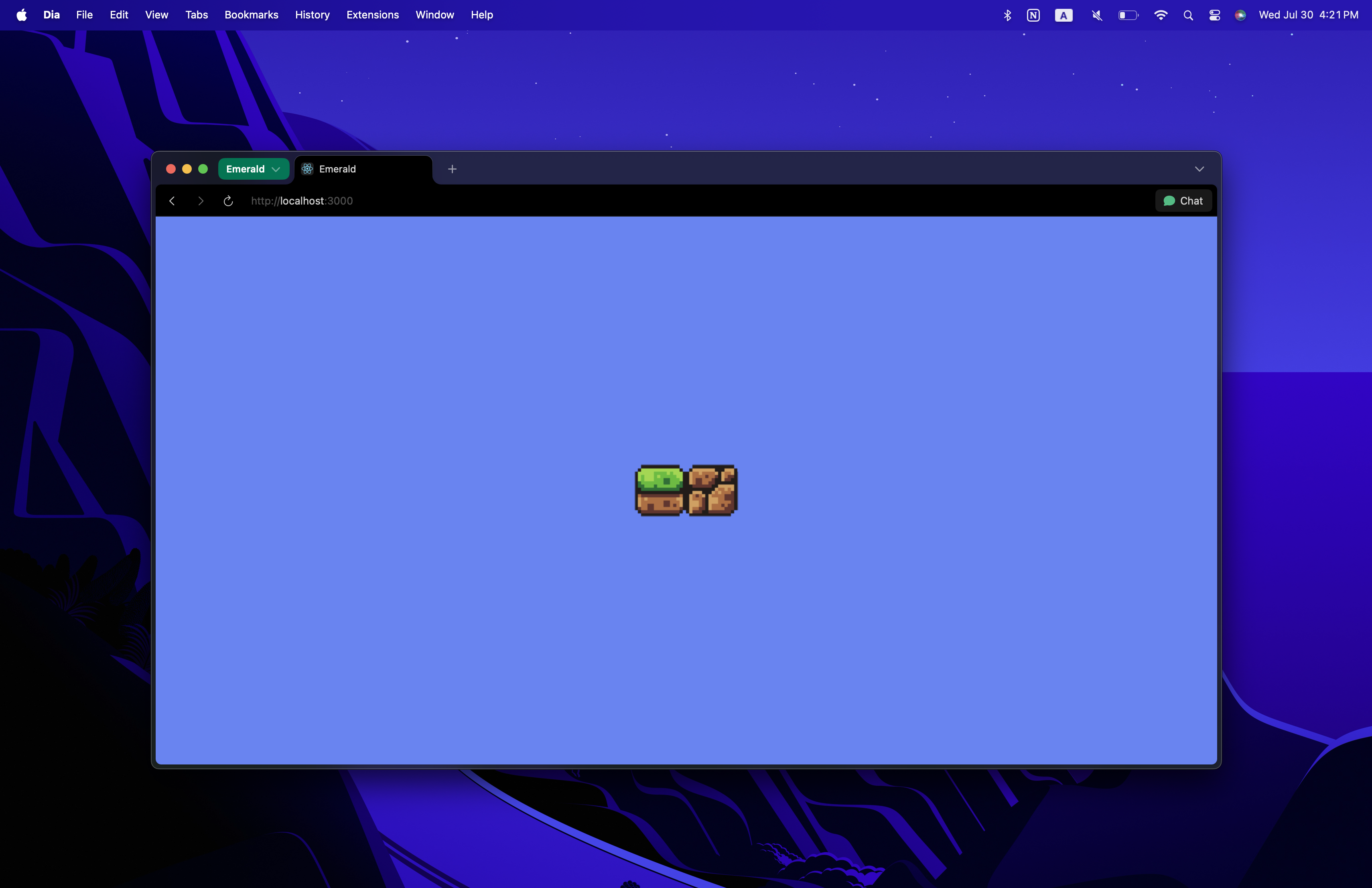Click the keyboard input source icon

click(1064, 15)
